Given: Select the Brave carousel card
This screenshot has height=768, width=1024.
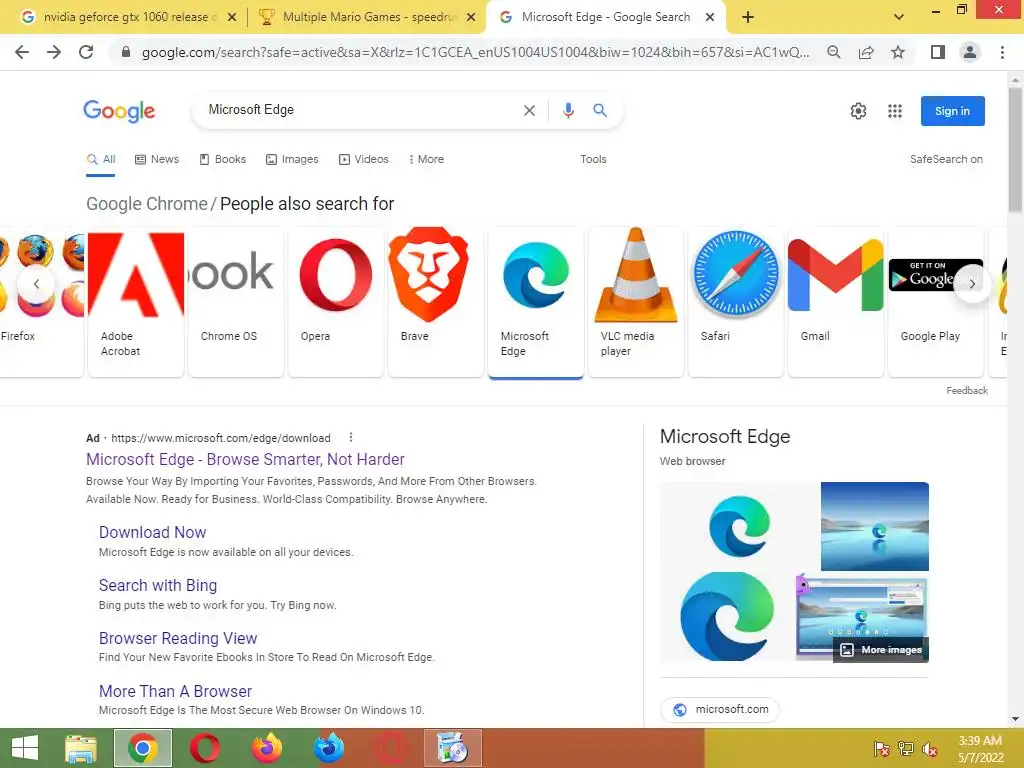Looking at the screenshot, I should click(436, 302).
